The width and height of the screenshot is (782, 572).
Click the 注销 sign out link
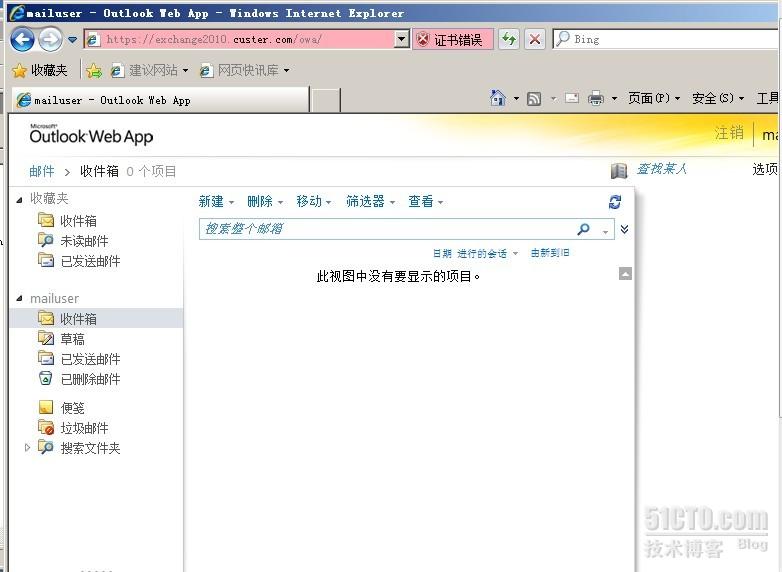pyautogui.click(x=729, y=133)
